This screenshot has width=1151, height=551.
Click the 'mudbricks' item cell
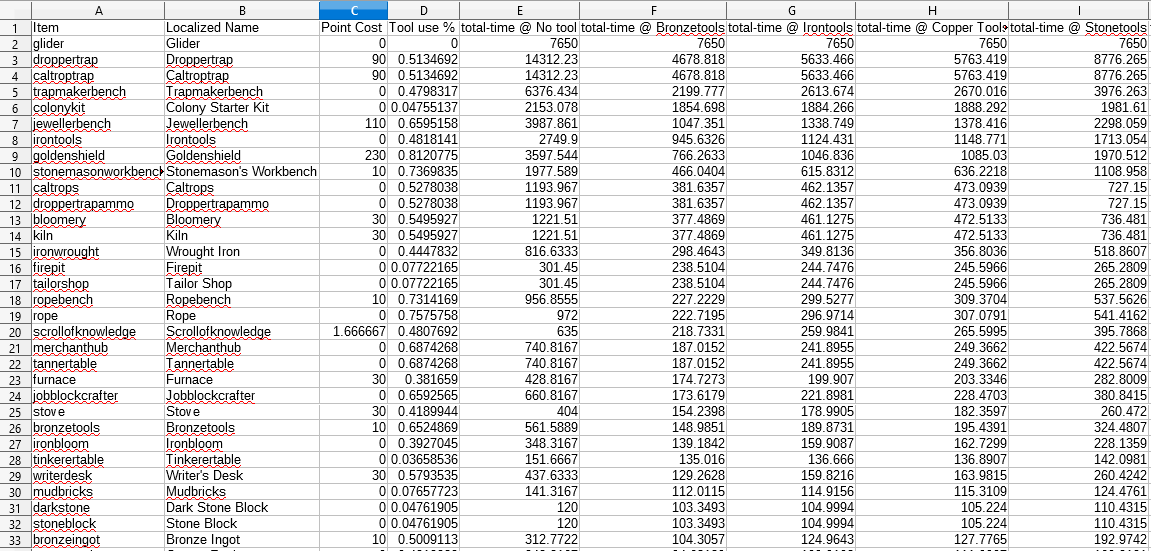coord(98,492)
